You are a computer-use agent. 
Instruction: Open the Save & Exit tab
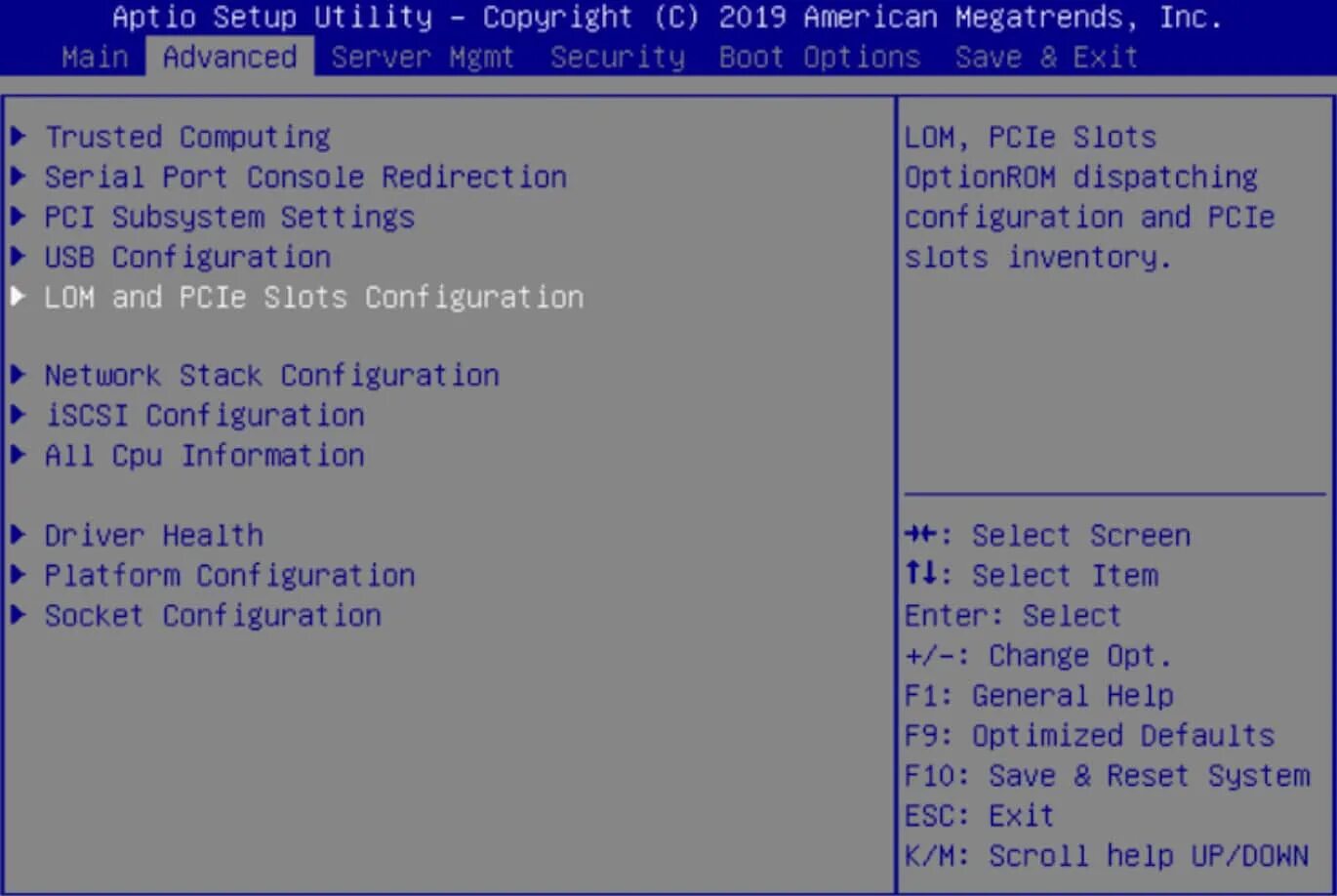[1046, 57]
